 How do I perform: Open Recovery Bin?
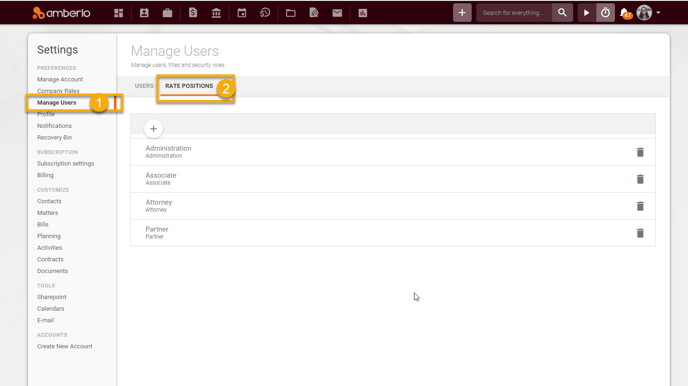coord(54,137)
